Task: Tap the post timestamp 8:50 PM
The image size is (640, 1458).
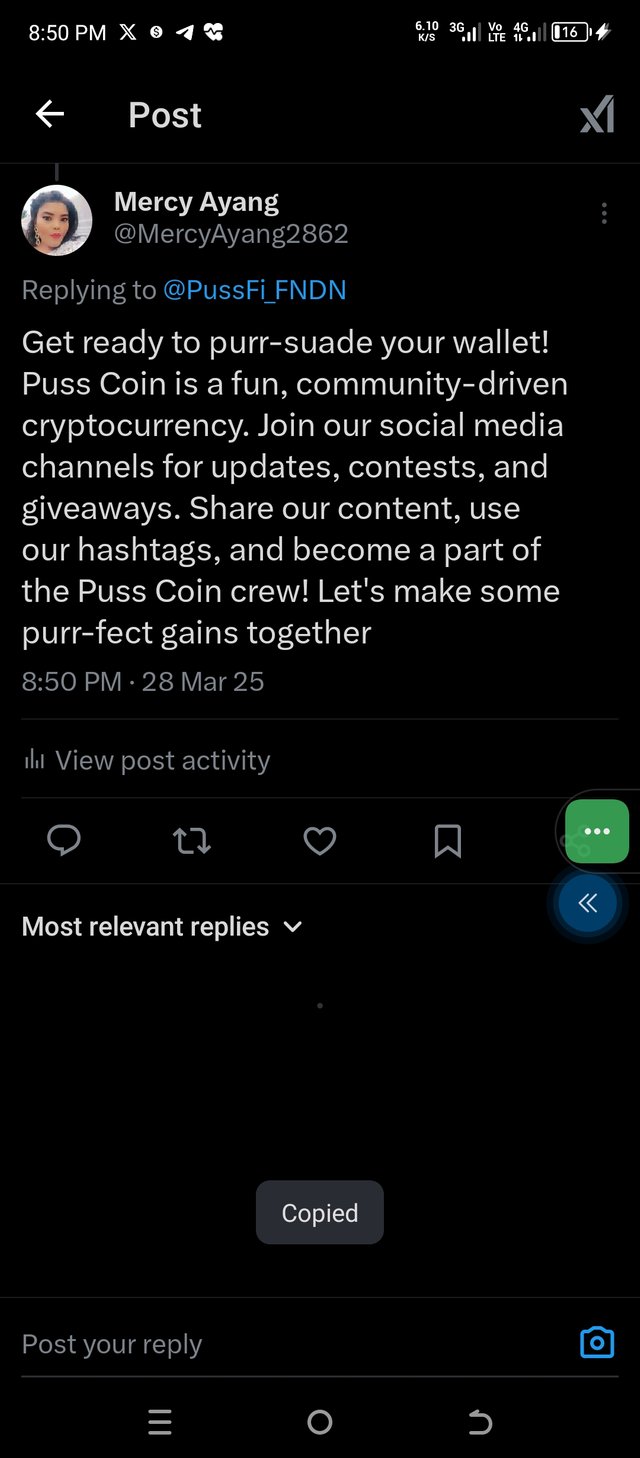Action: tap(72, 682)
